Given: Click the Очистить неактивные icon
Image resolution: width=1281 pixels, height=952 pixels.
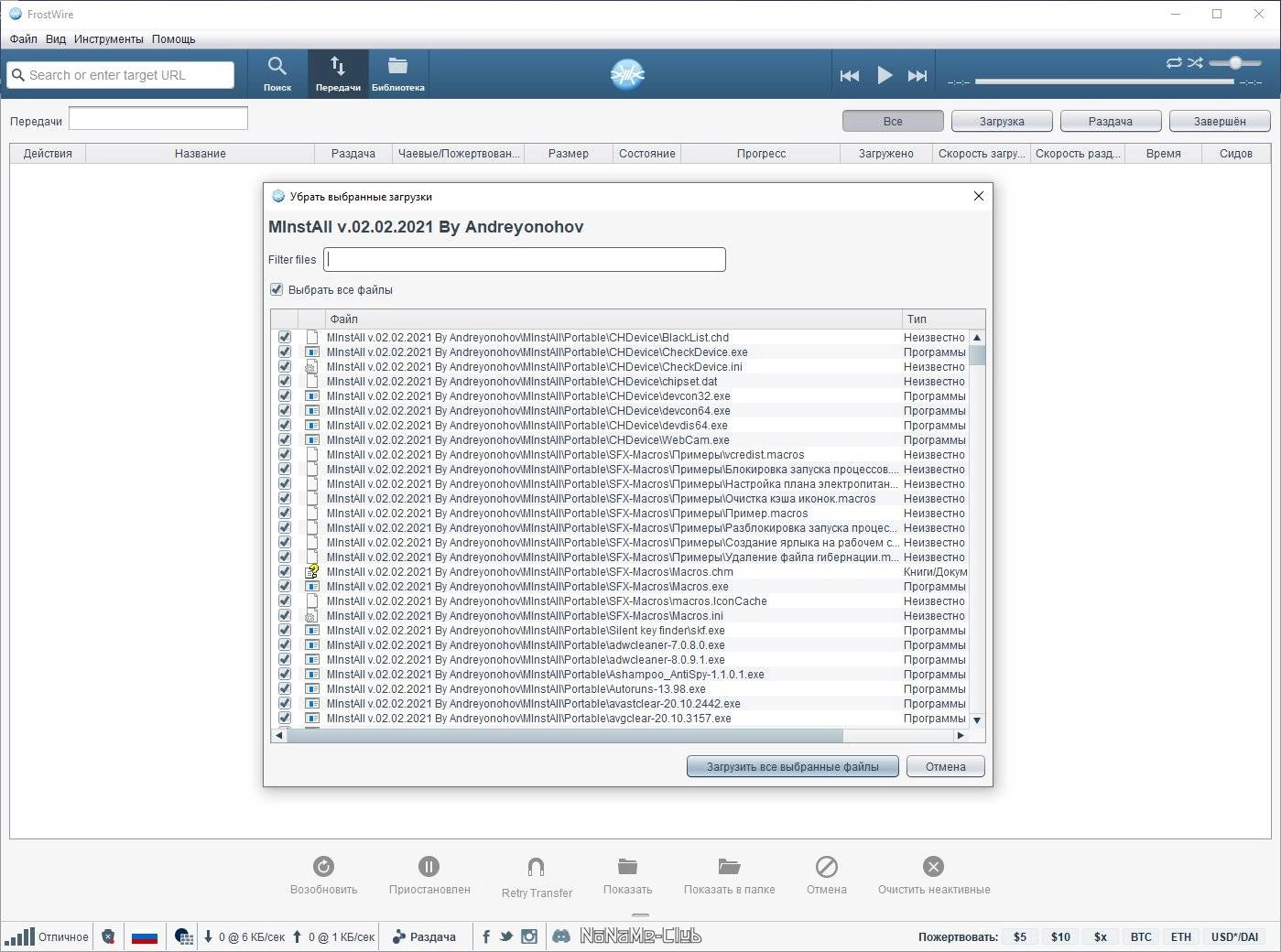Looking at the screenshot, I should coord(933,866).
